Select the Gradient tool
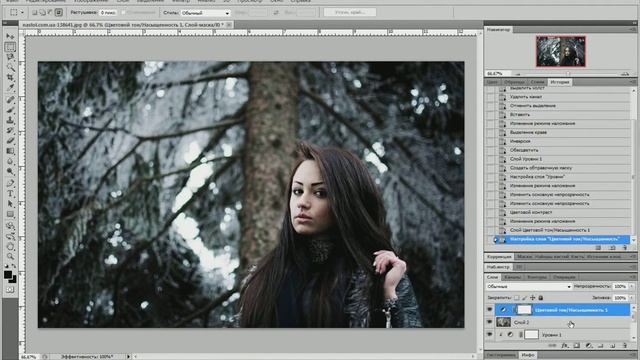Screen dimensions: 640x360 tap(10, 151)
